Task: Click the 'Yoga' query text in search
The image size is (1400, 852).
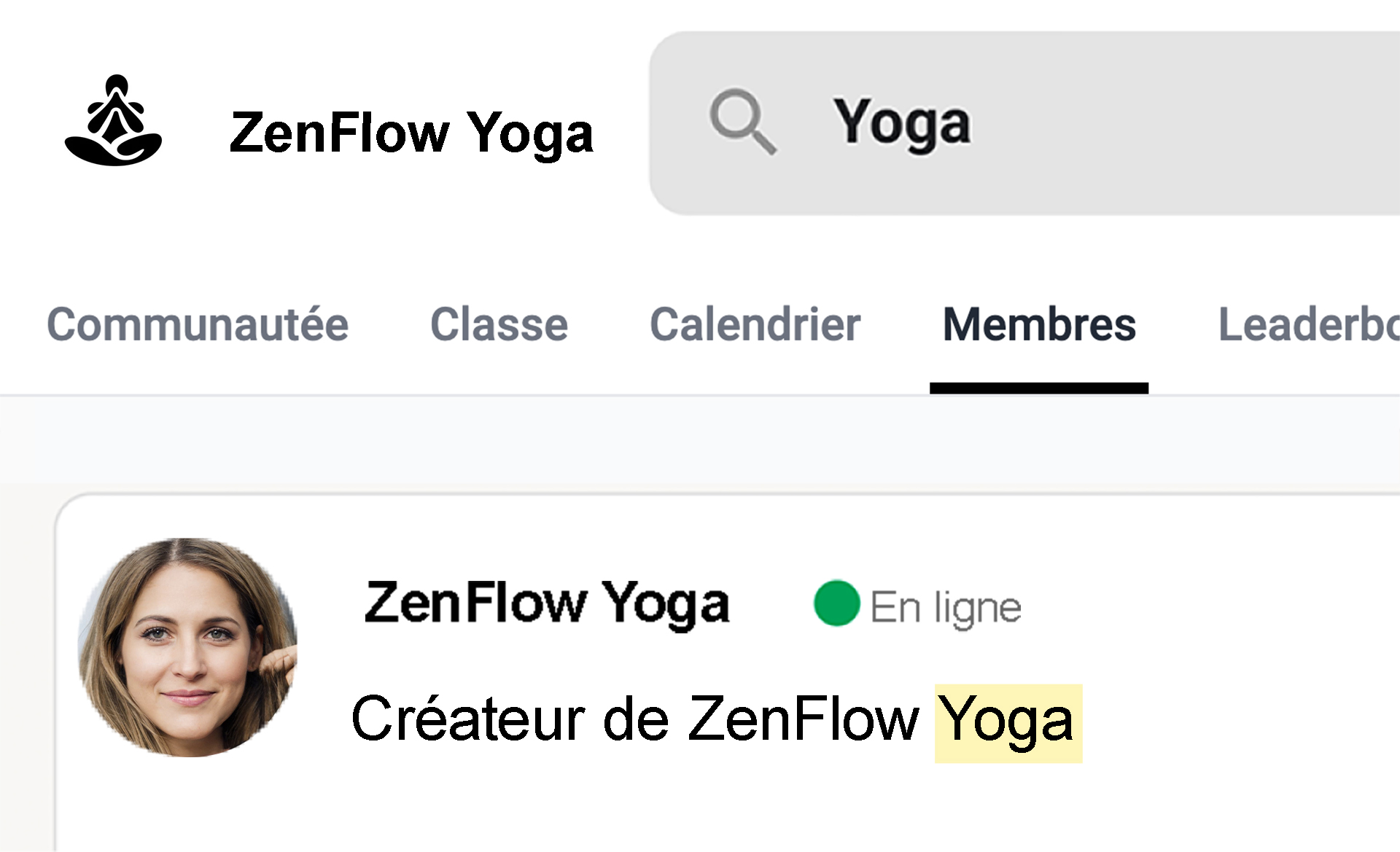Action: [902, 122]
